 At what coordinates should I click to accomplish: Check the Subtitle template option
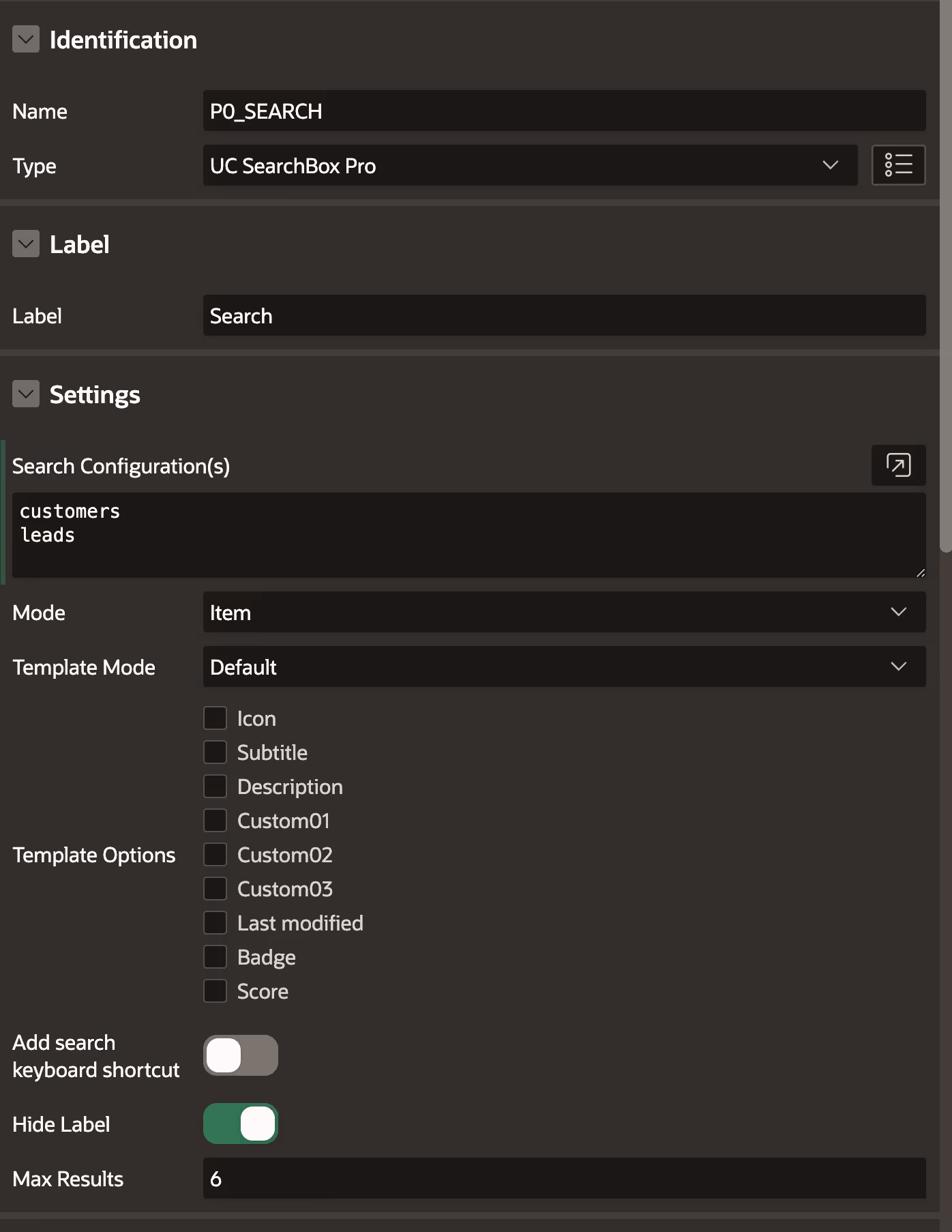(215, 752)
